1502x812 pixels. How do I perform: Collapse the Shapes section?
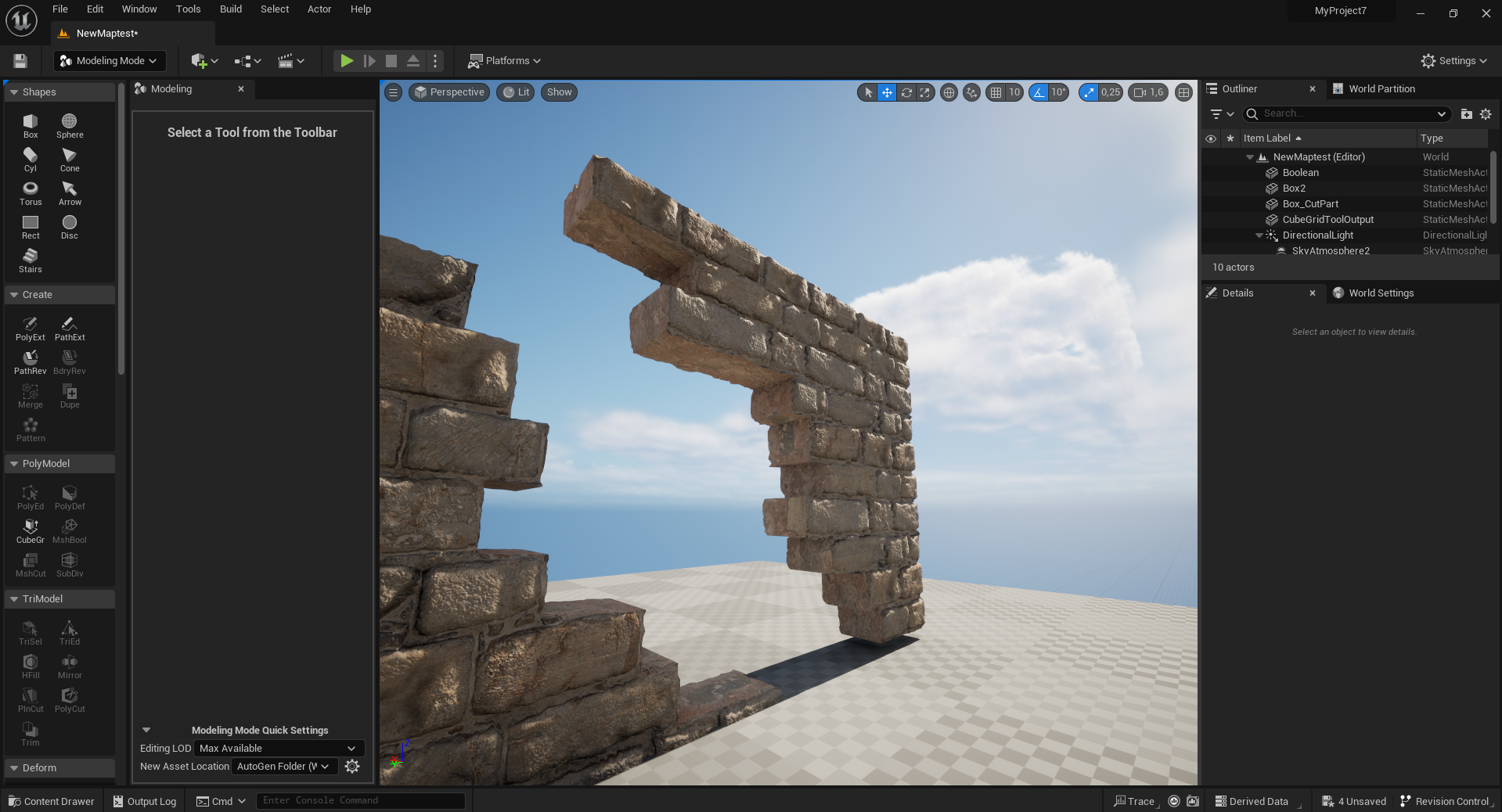[14, 92]
